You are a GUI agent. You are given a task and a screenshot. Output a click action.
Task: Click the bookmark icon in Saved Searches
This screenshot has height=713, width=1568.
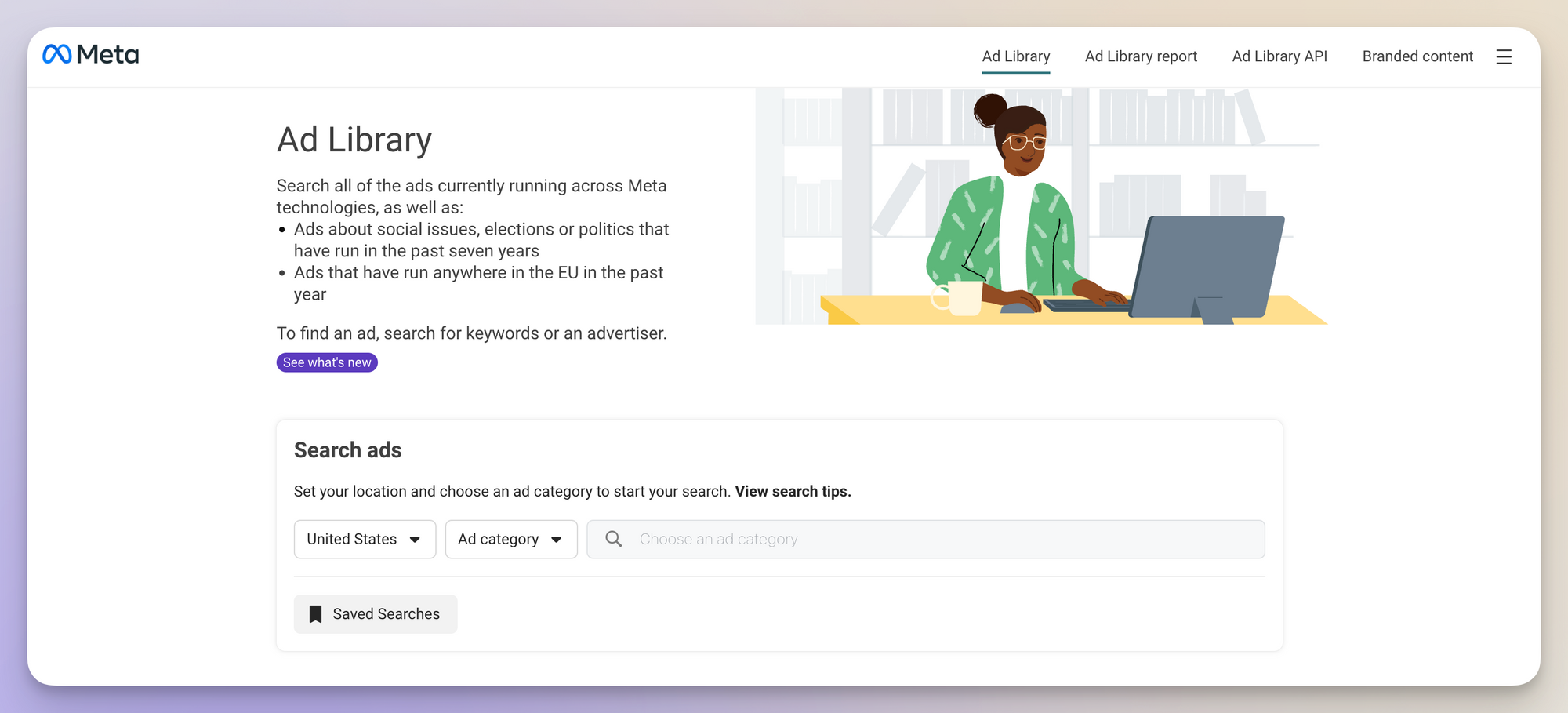(x=315, y=614)
